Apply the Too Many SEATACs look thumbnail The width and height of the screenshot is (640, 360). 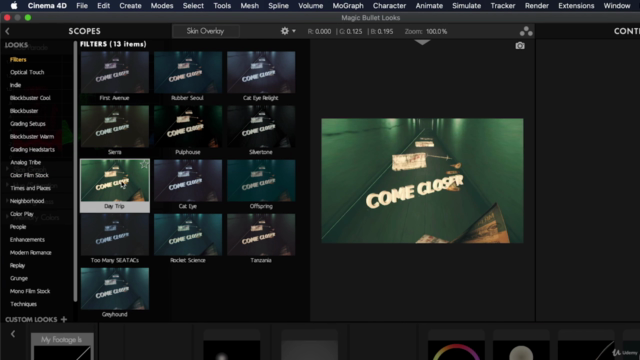pyautogui.click(x=115, y=235)
